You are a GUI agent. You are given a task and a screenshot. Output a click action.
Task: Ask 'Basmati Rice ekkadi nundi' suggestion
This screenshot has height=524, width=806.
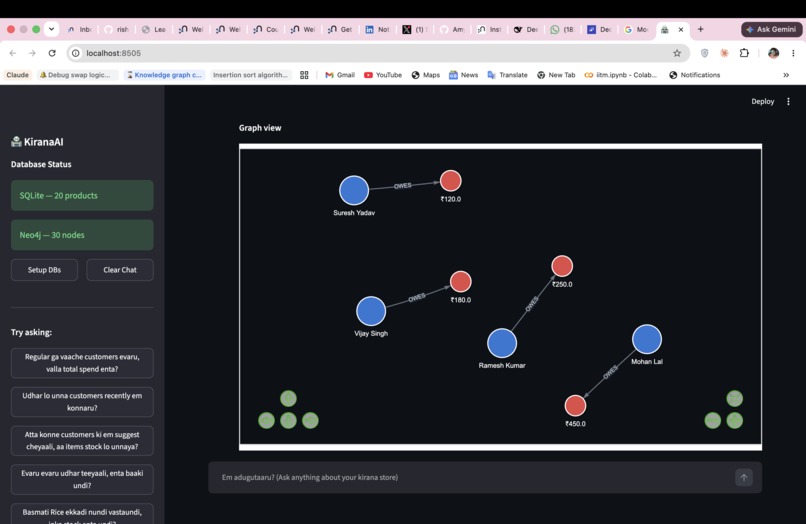(82, 514)
